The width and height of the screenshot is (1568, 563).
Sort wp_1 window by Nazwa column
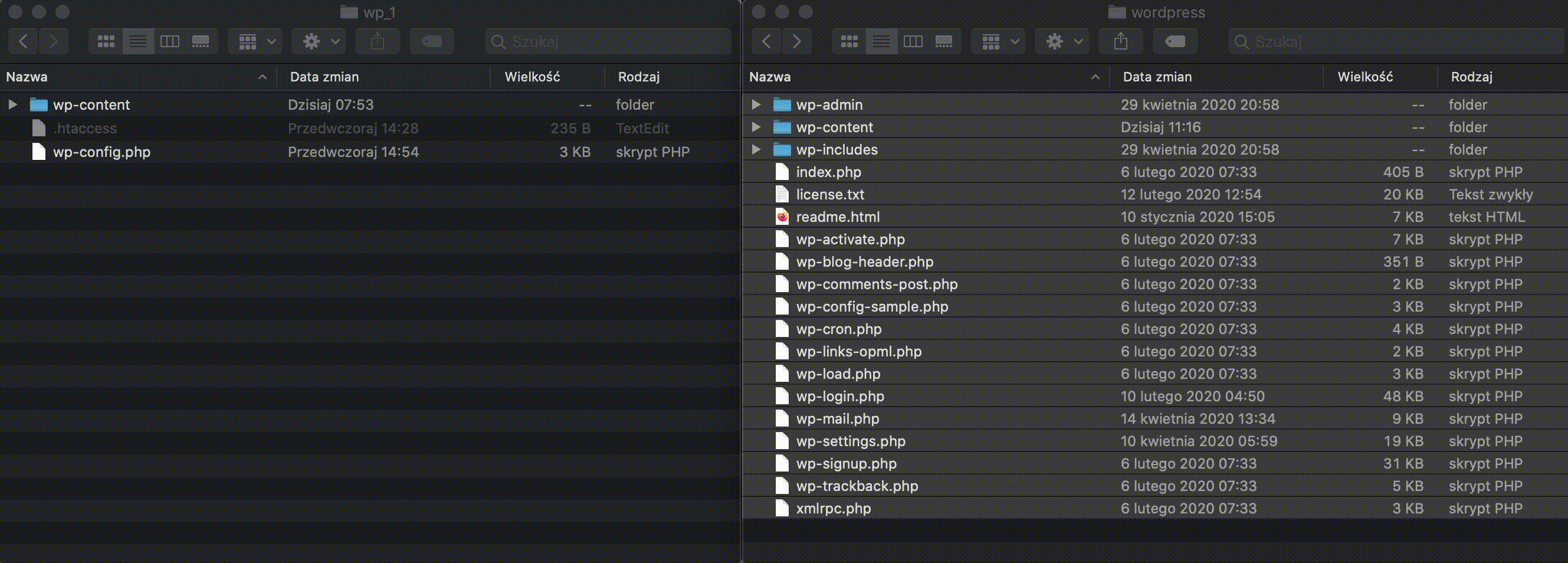[138, 77]
